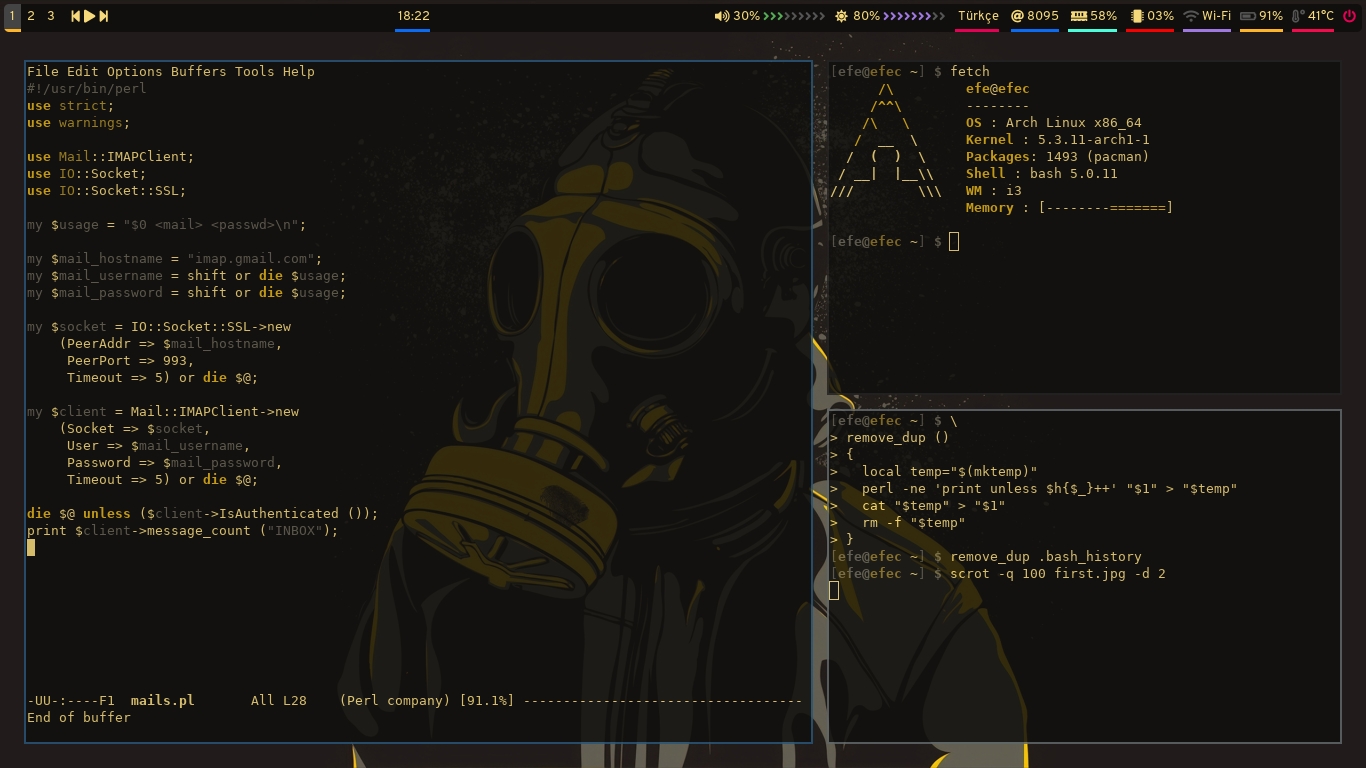Click the battery icon showing 91%

[1248, 16]
